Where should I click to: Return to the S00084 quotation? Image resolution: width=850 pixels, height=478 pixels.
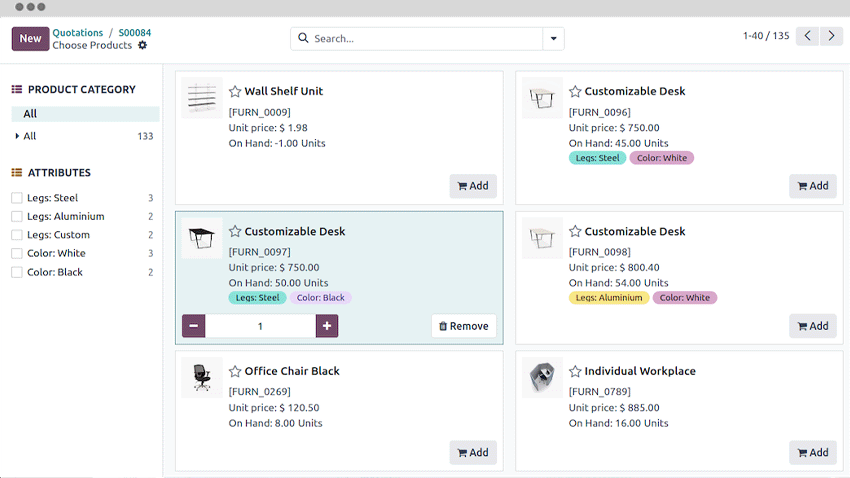(135, 33)
